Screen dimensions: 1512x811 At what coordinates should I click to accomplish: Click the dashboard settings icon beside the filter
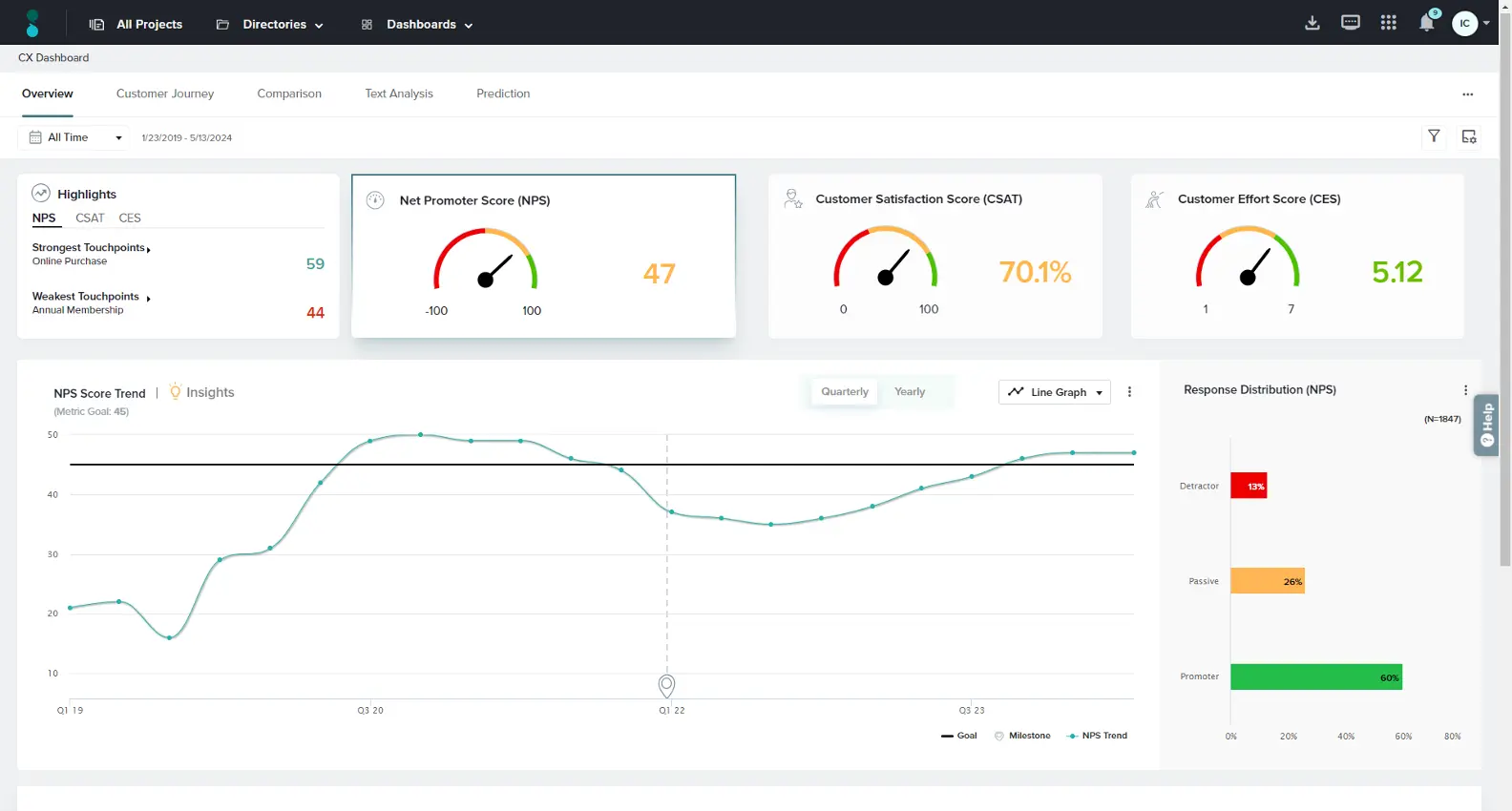(1469, 136)
